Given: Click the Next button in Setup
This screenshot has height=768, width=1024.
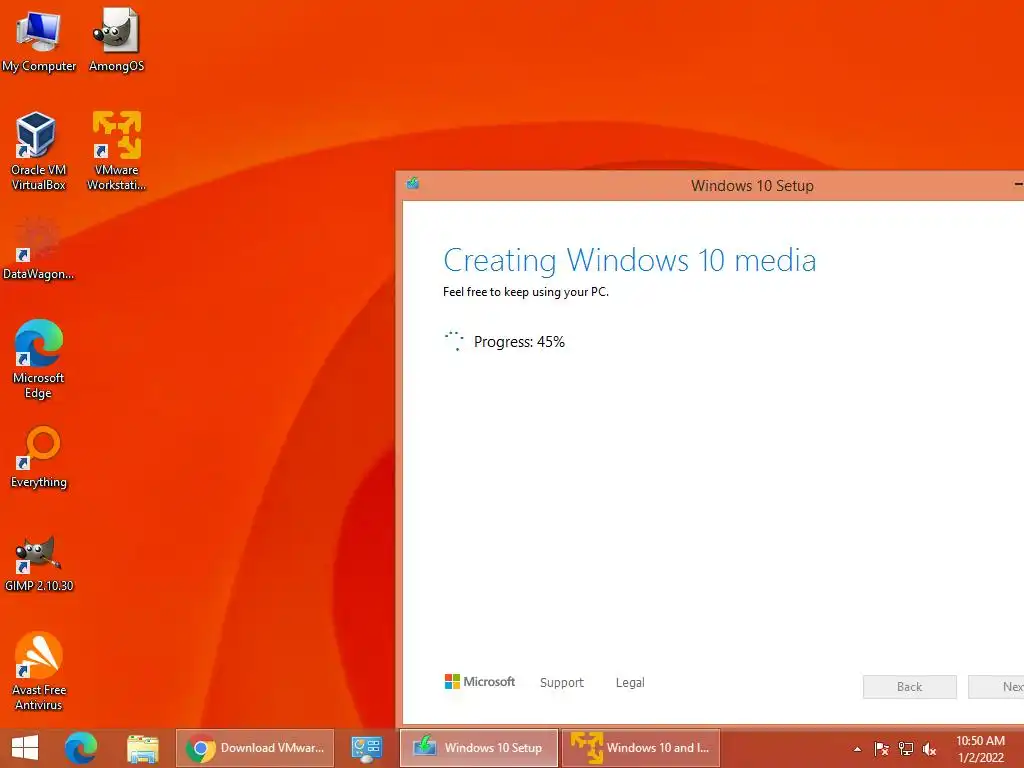Looking at the screenshot, I should [997, 687].
